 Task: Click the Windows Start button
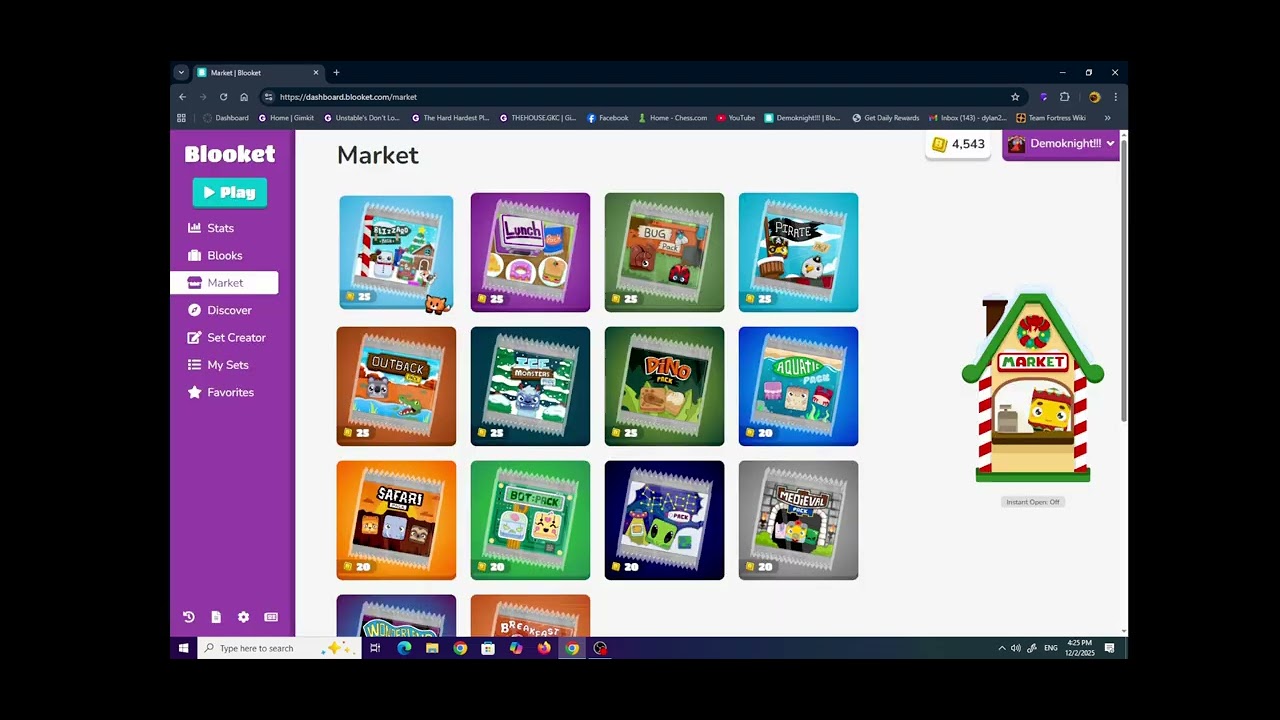click(x=183, y=648)
